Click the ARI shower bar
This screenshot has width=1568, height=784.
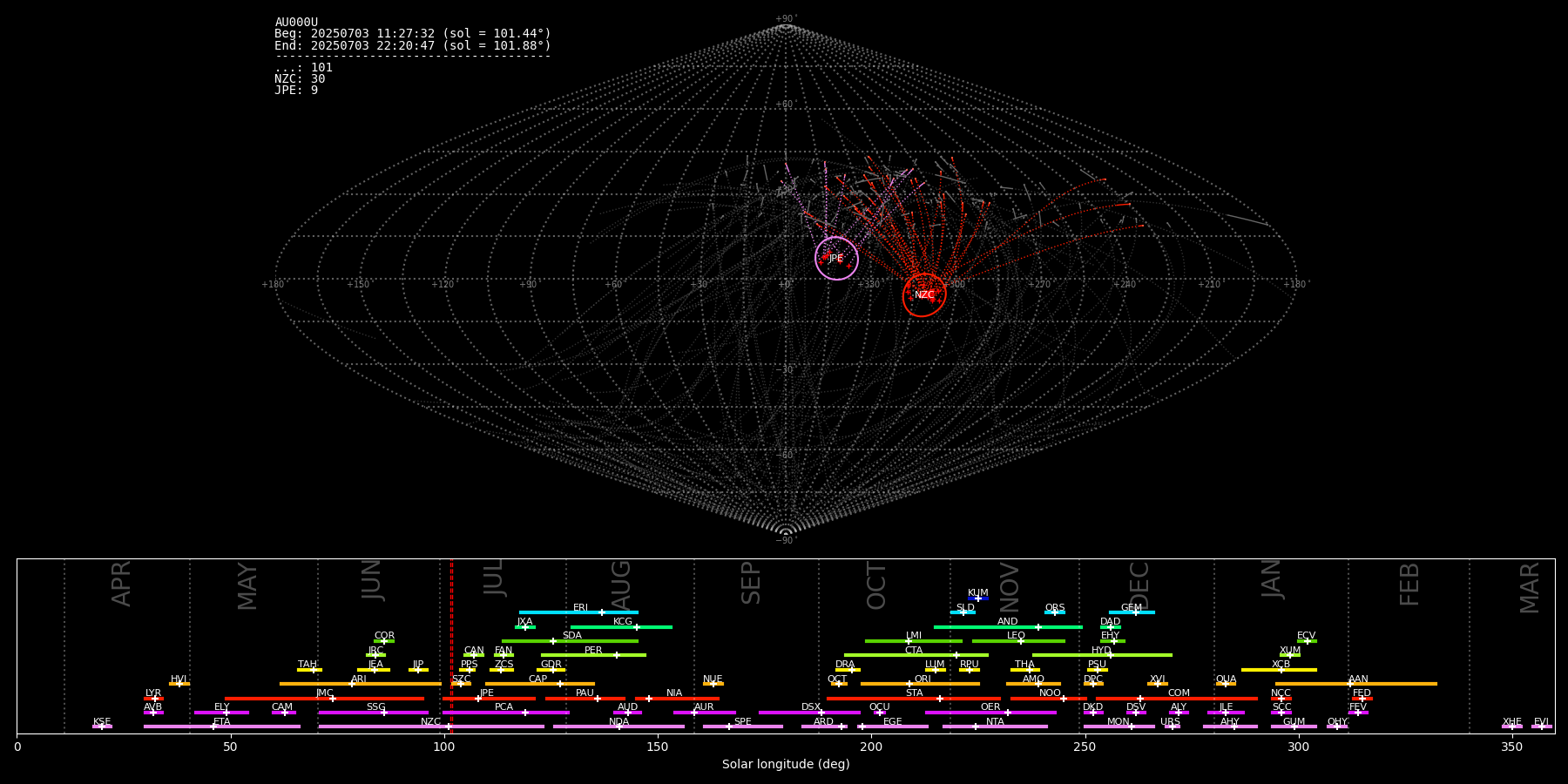[x=360, y=684]
